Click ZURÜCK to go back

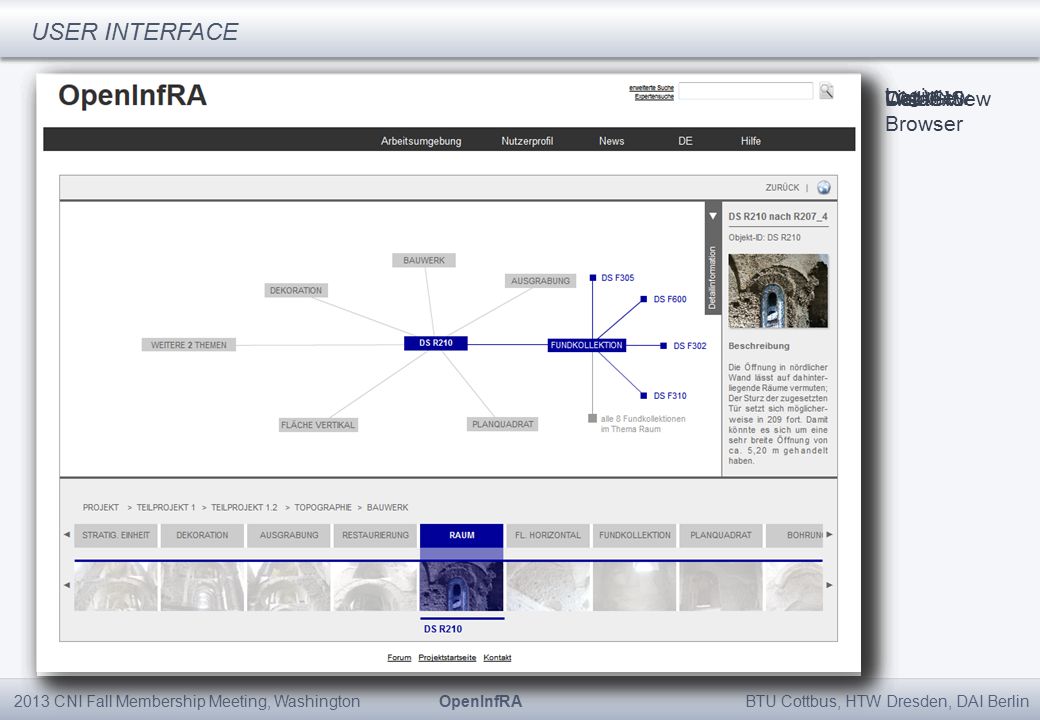point(782,188)
